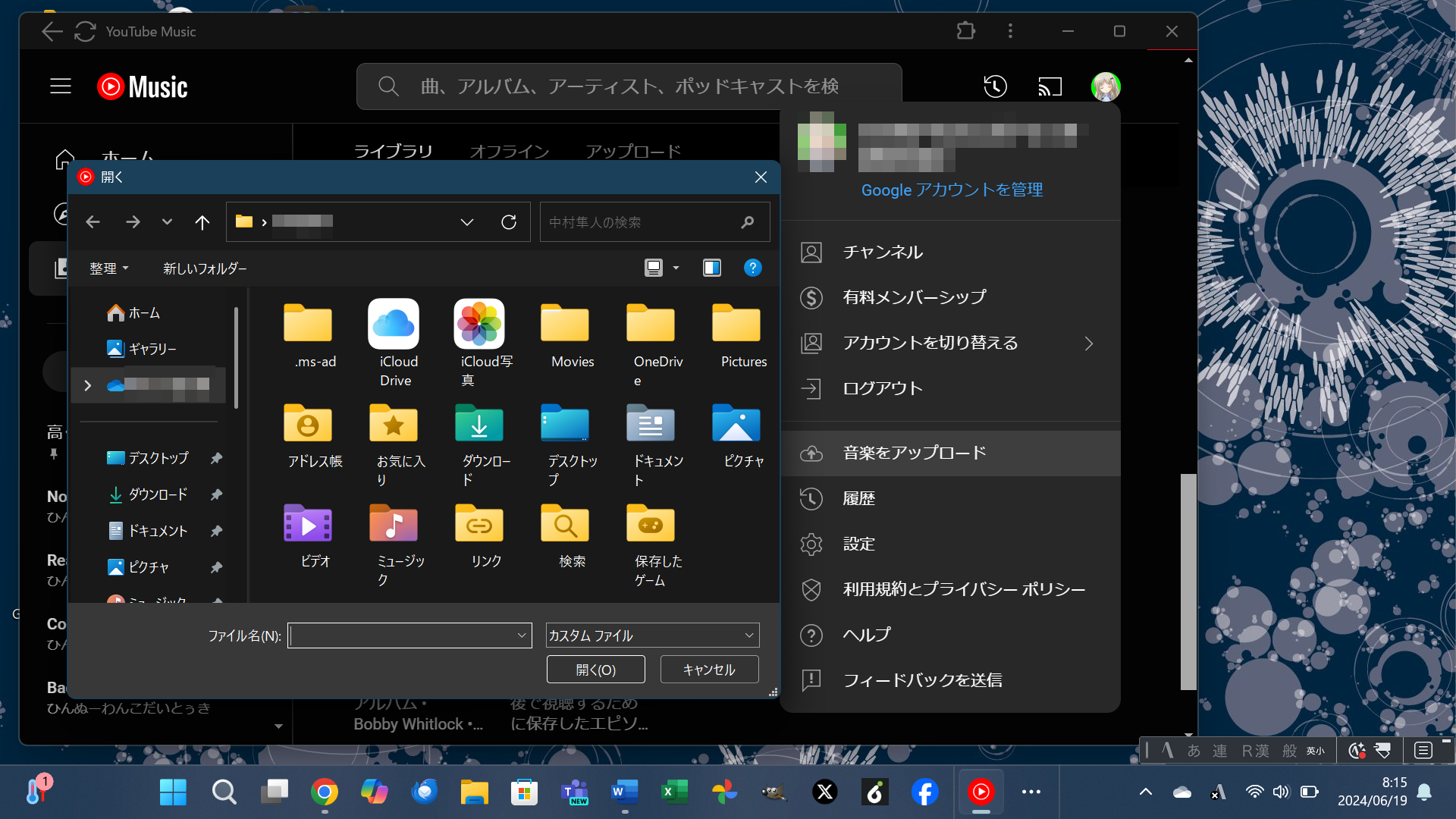1456x819 pixels.
Task: Open recent locations dropdown arrow
Action: 167,222
